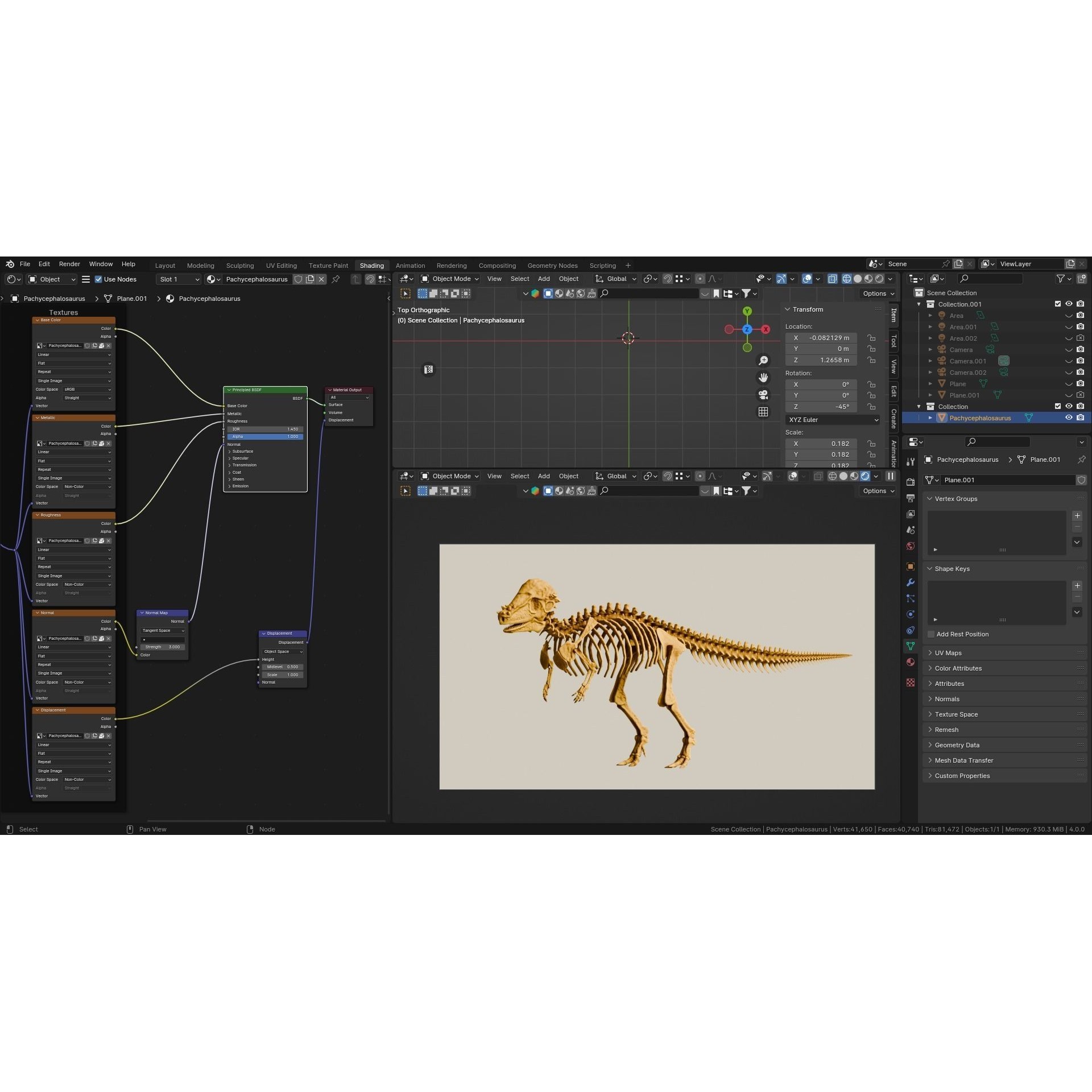This screenshot has height=1092, width=1092.
Task: Select the Modifier Properties wrench icon
Action: click(x=910, y=582)
